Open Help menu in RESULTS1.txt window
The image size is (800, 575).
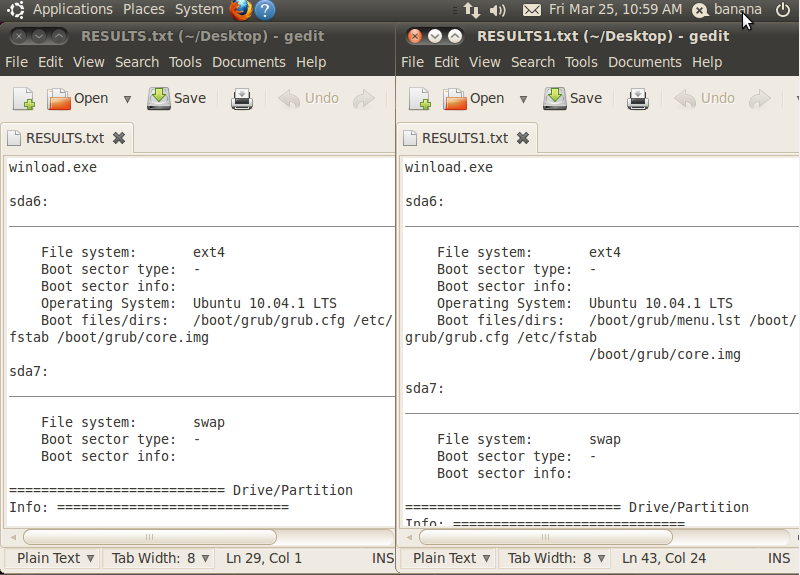pyautogui.click(x=707, y=62)
